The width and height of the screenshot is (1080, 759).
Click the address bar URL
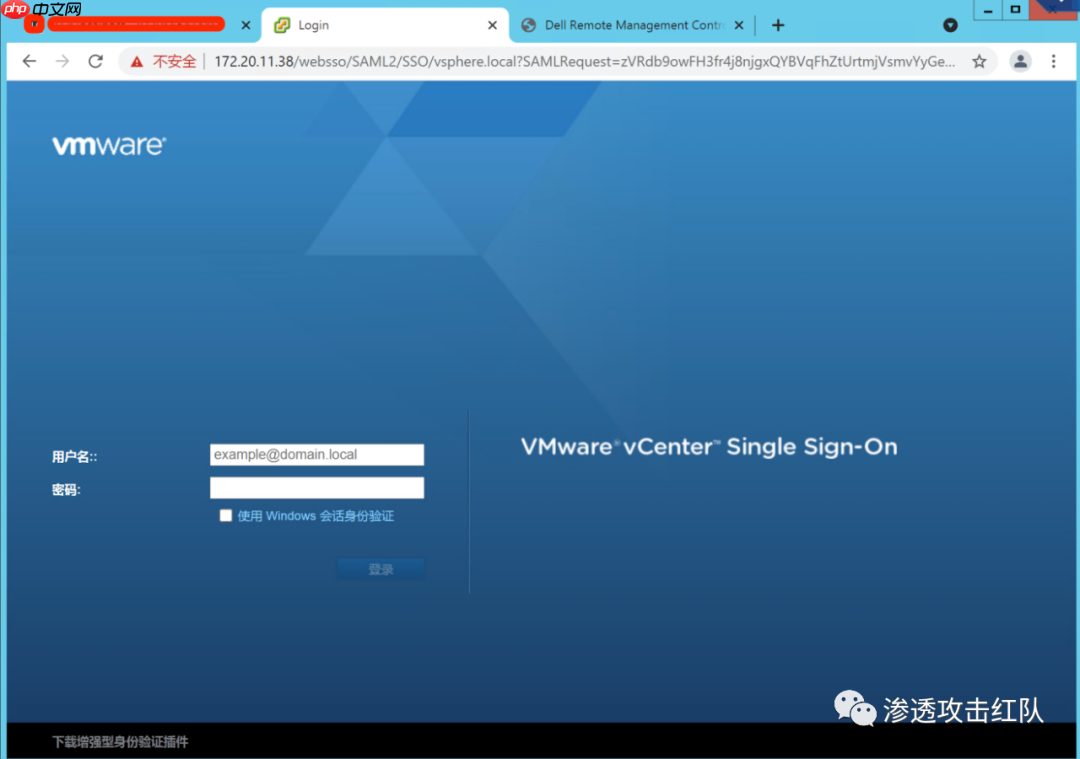584,61
